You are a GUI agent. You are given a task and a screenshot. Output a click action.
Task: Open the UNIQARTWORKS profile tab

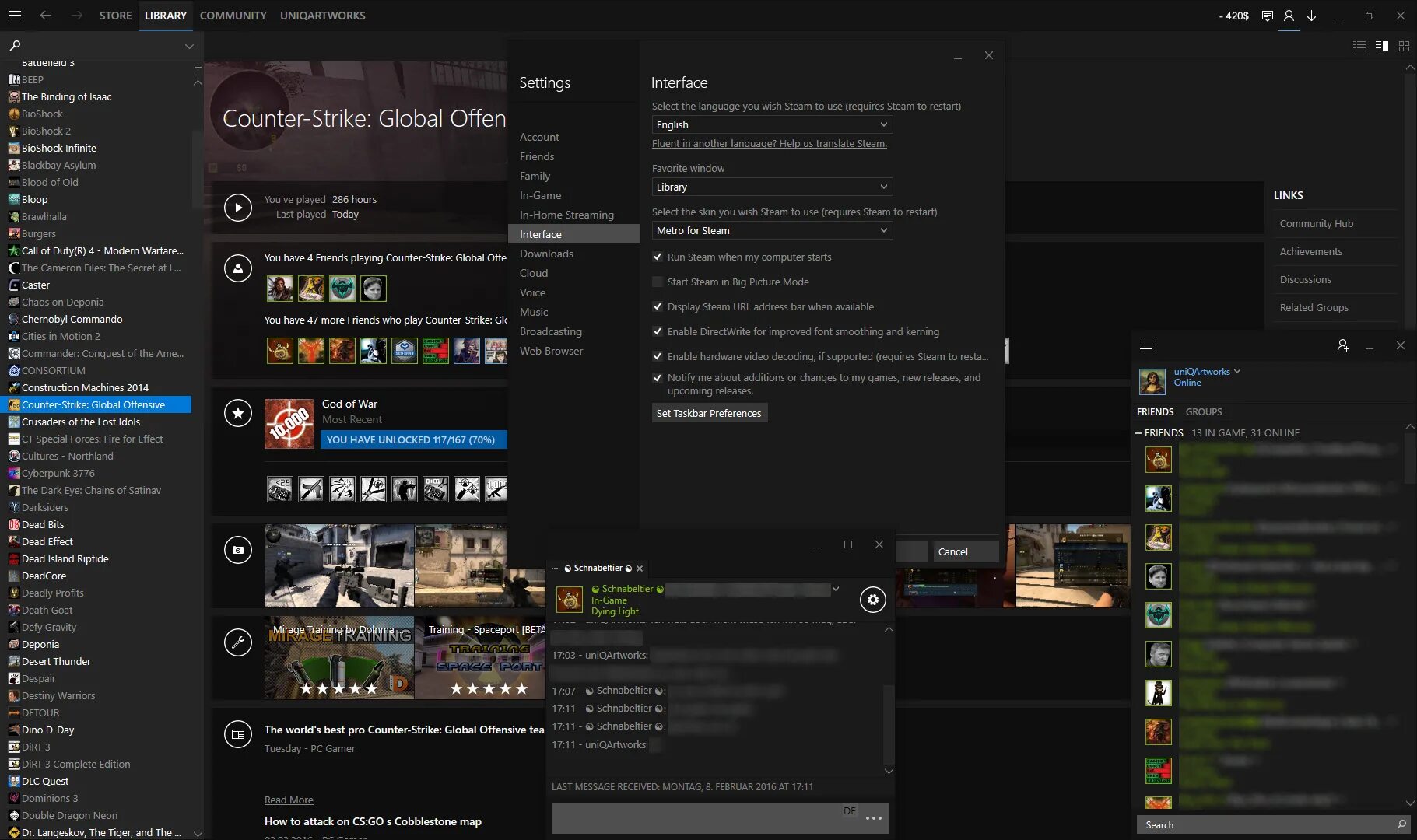[x=323, y=16]
